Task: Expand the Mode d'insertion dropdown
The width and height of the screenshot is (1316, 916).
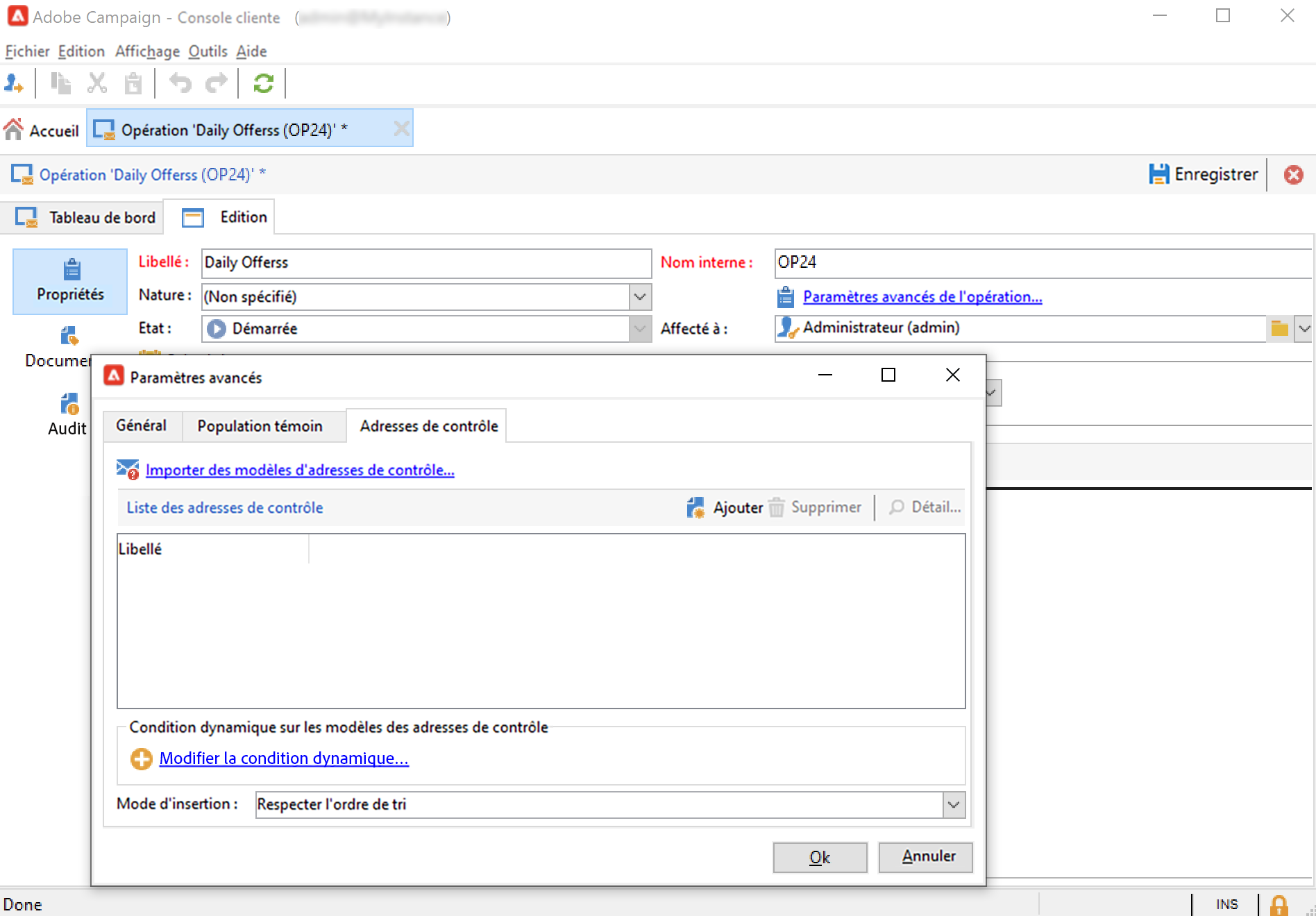Action: pyautogui.click(x=954, y=805)
